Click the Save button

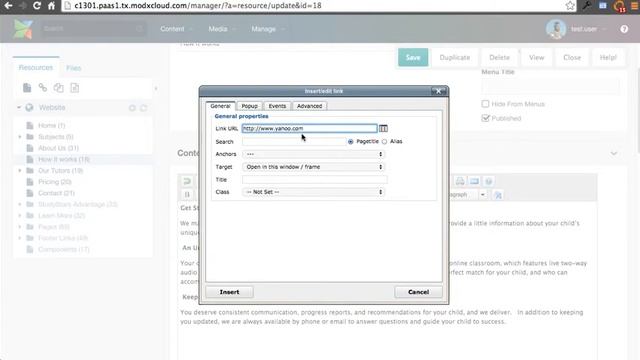(413, 58)
